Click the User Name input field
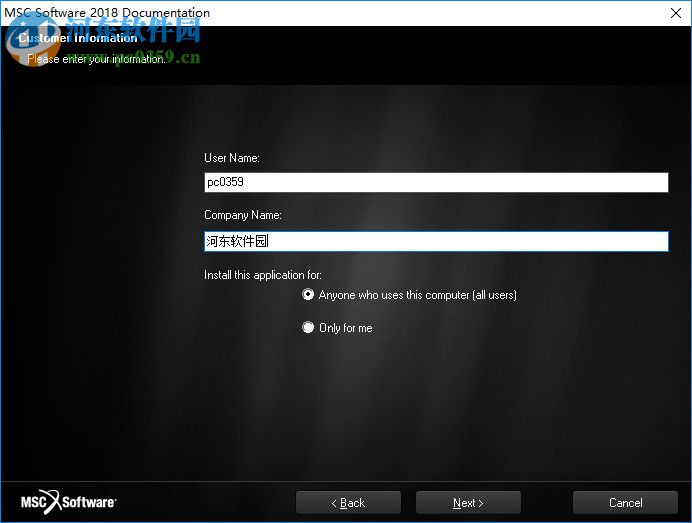Viewport: 692px width, 523px height. [x=436, y=182]
